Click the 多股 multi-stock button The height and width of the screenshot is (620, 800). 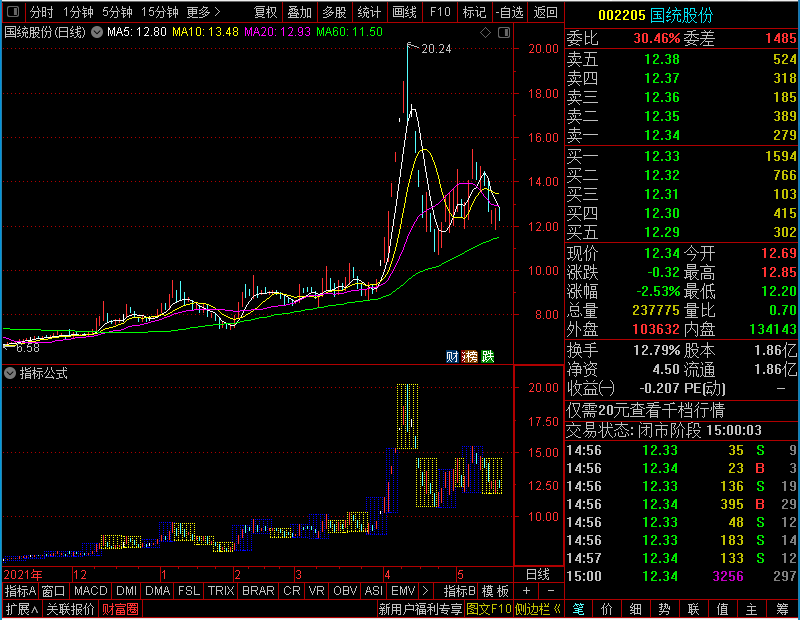pyautogui.click(x=334, y=12)
